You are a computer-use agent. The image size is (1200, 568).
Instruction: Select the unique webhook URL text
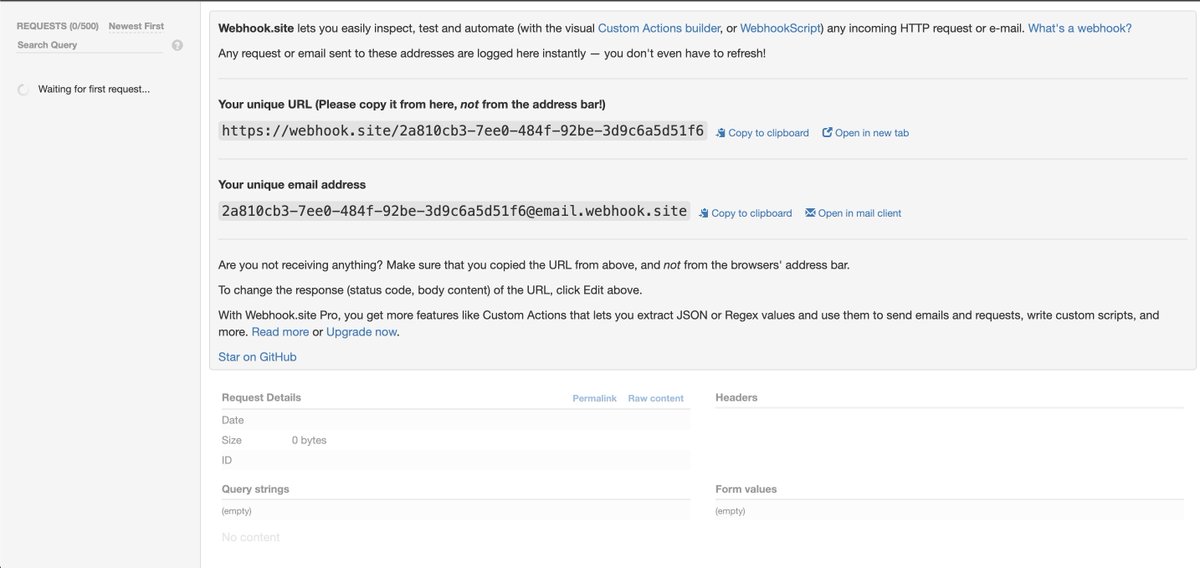coord(463,131)
